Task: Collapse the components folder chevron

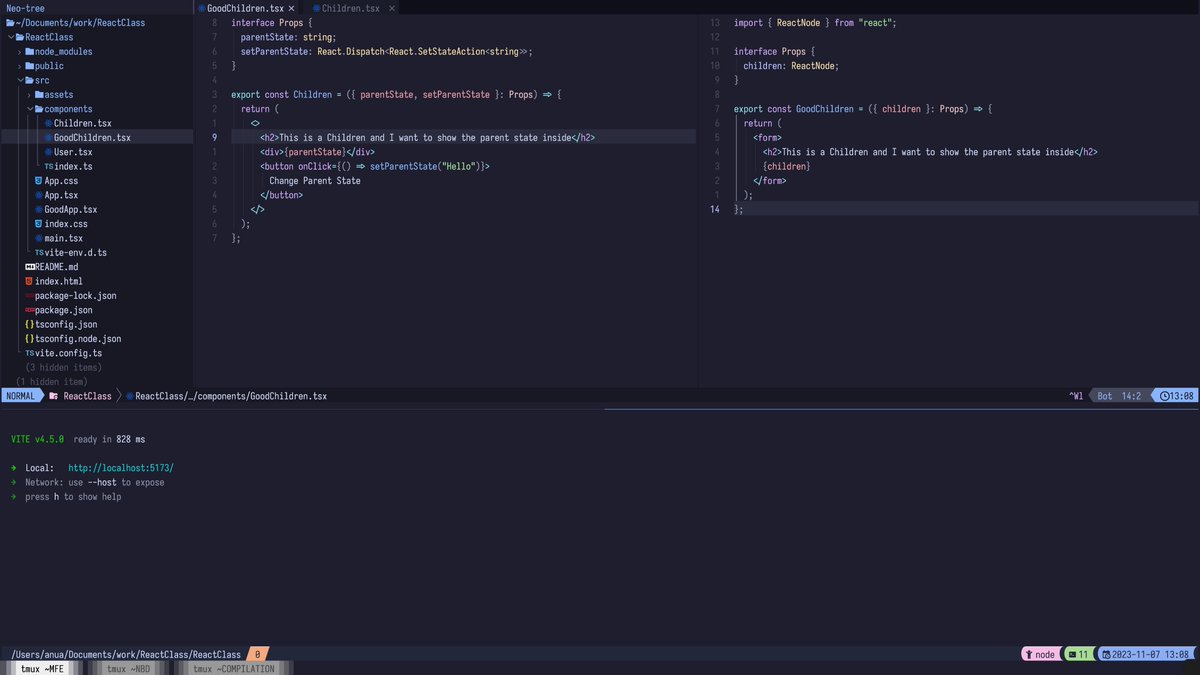Action: 29,109
